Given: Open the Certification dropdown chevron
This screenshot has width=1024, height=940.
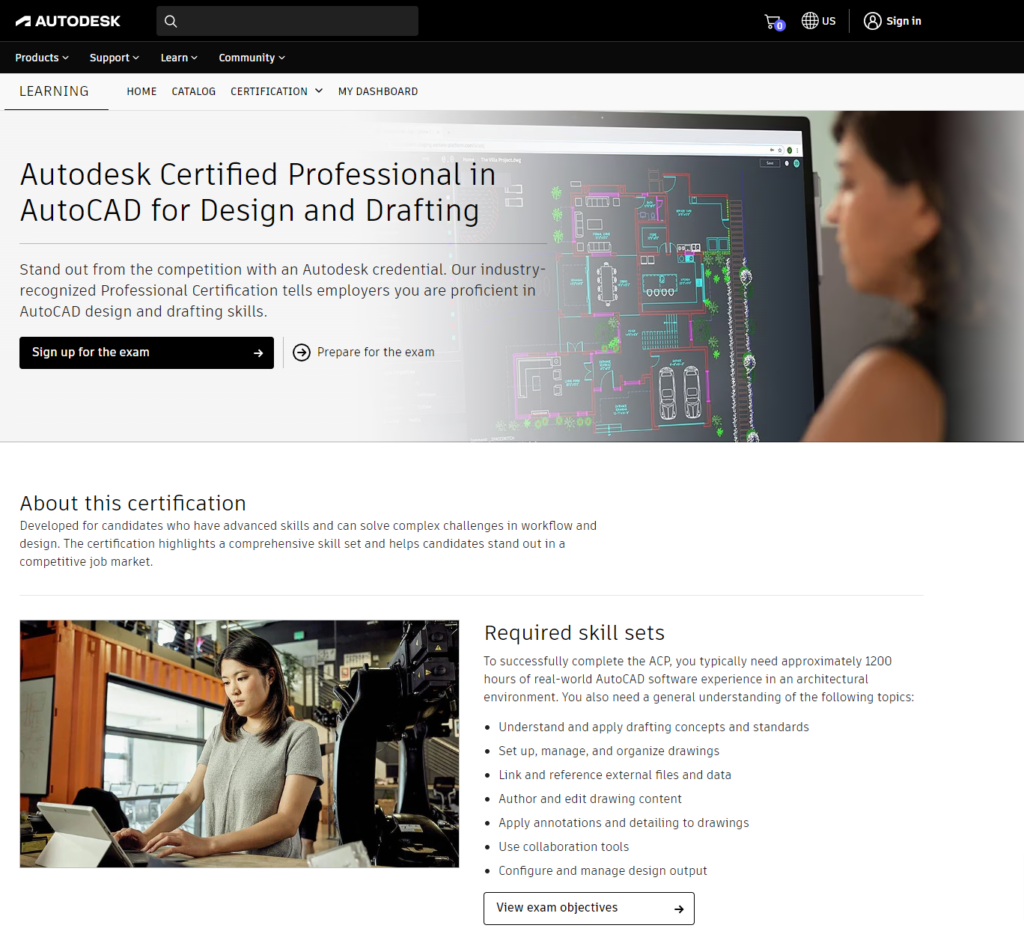Looking at the screenshot, I should tap(318, 91).
